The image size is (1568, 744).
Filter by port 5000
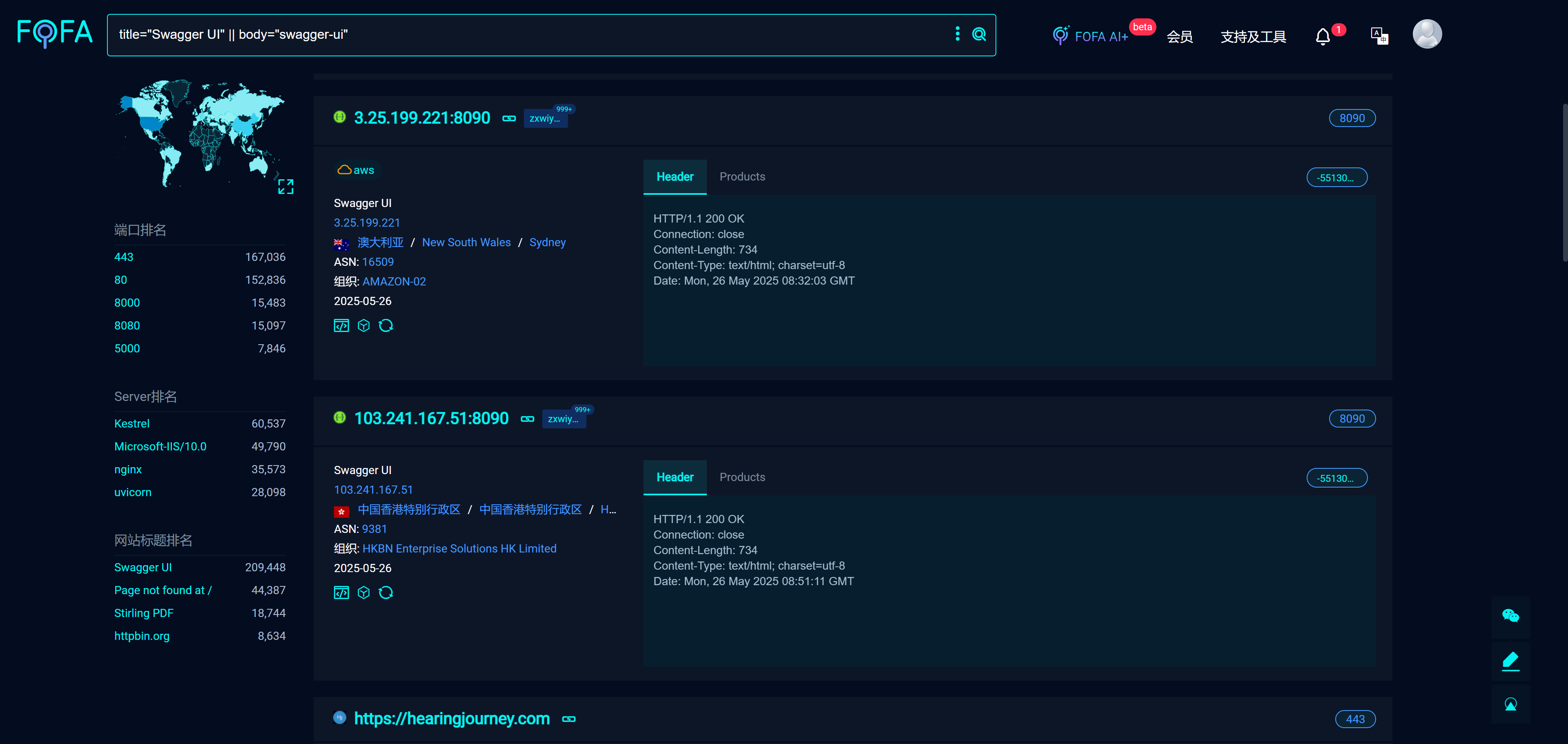click(127, 349)
